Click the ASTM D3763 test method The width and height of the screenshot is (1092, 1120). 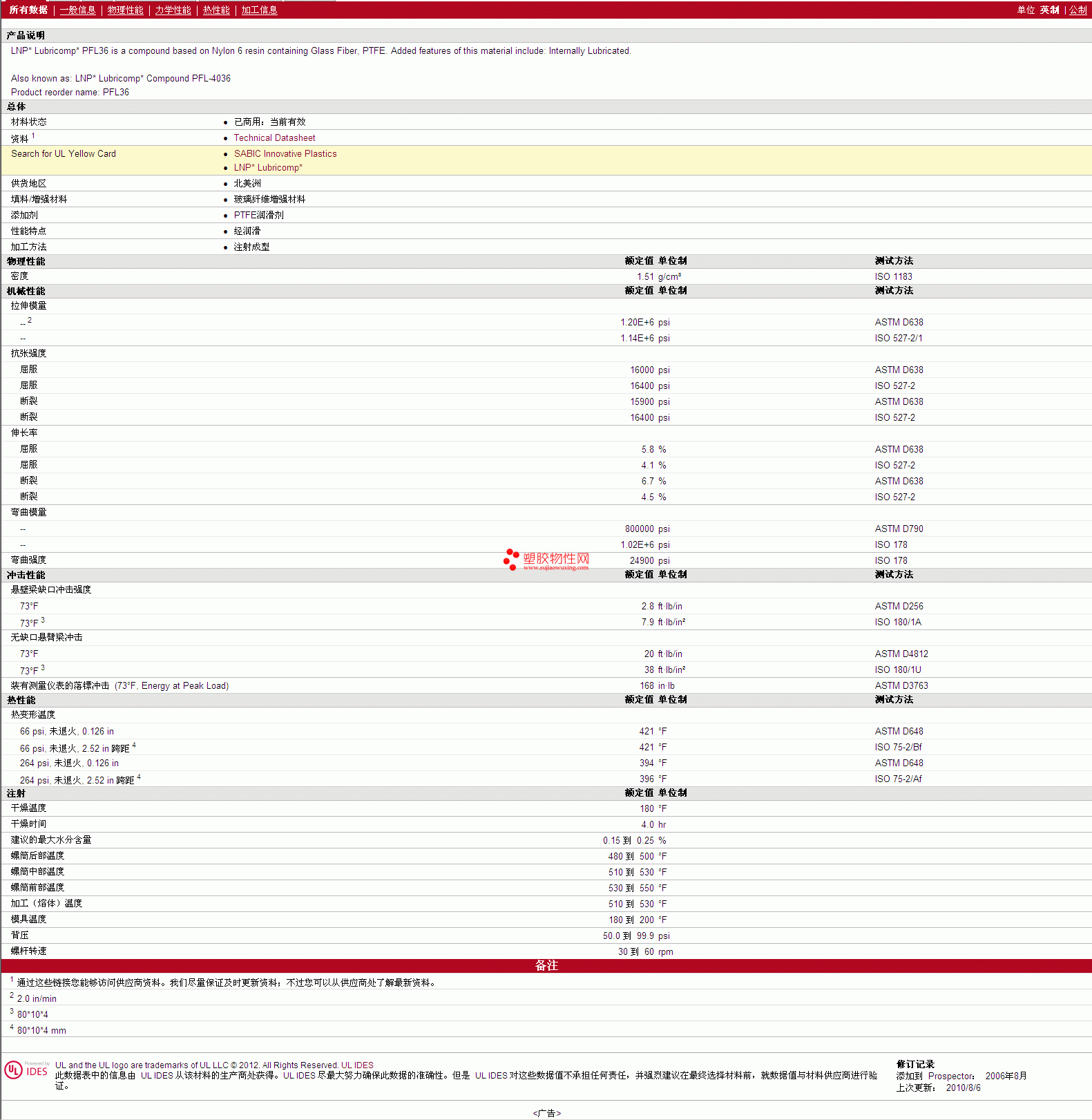[x=901, y=686]
